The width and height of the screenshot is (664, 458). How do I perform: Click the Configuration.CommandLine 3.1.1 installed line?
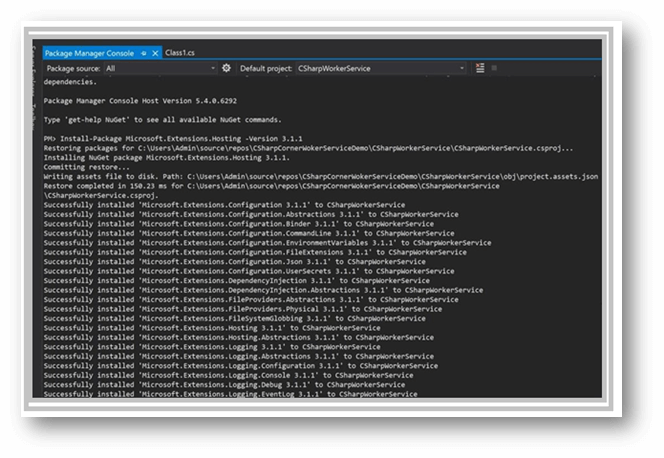coord(249,233)
